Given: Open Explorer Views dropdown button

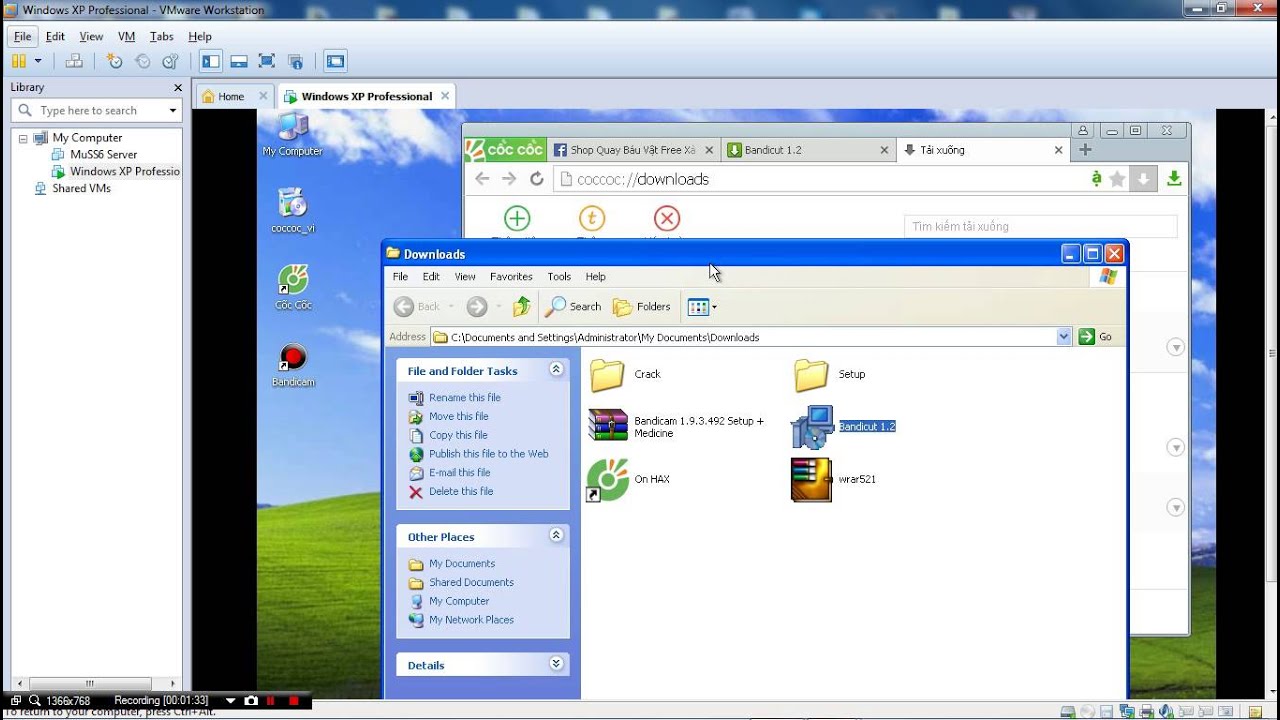Looking at the screenshot, I should [x=702, y=307].
